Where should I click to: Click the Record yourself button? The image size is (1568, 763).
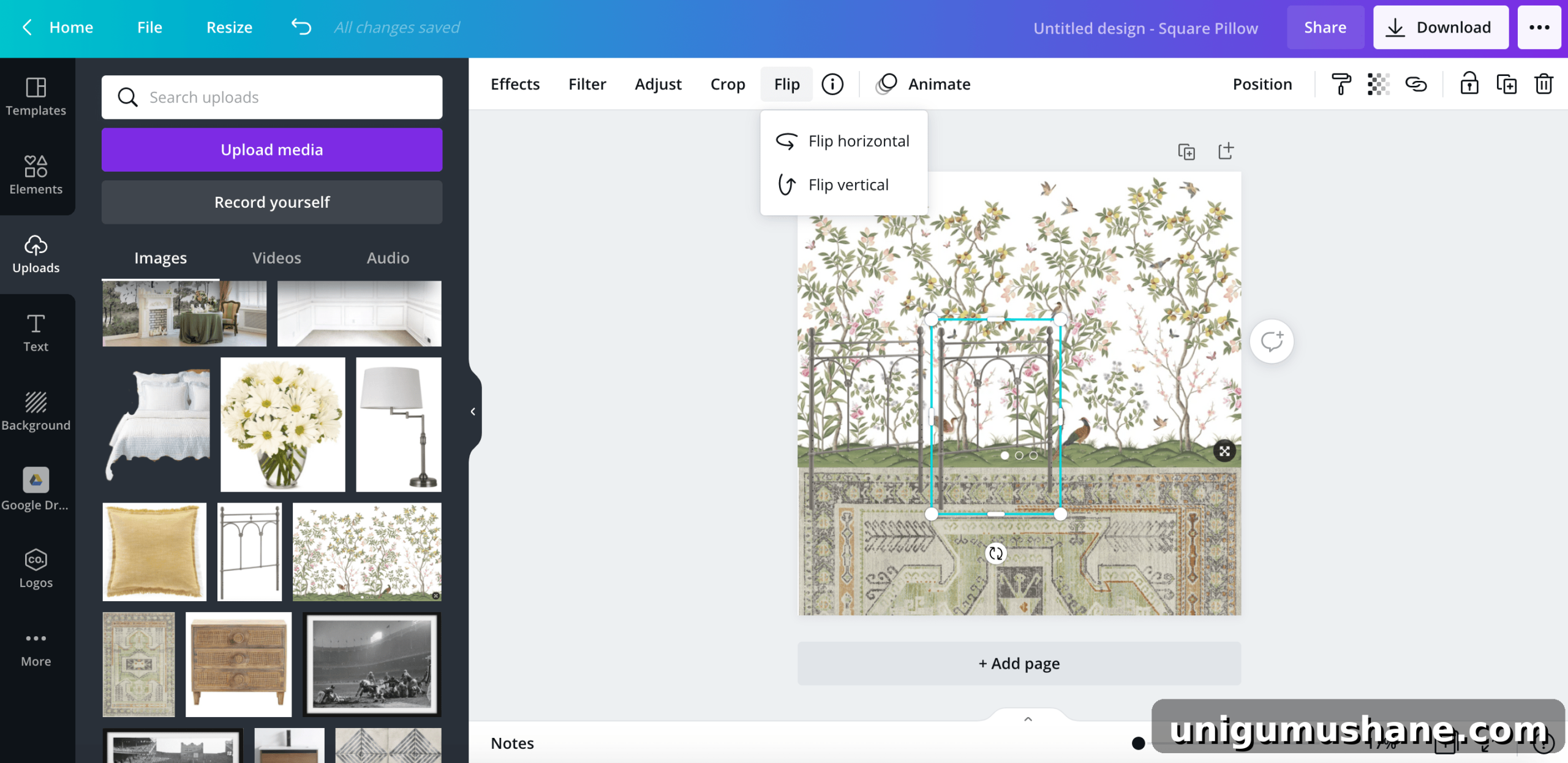click(272, 202)
